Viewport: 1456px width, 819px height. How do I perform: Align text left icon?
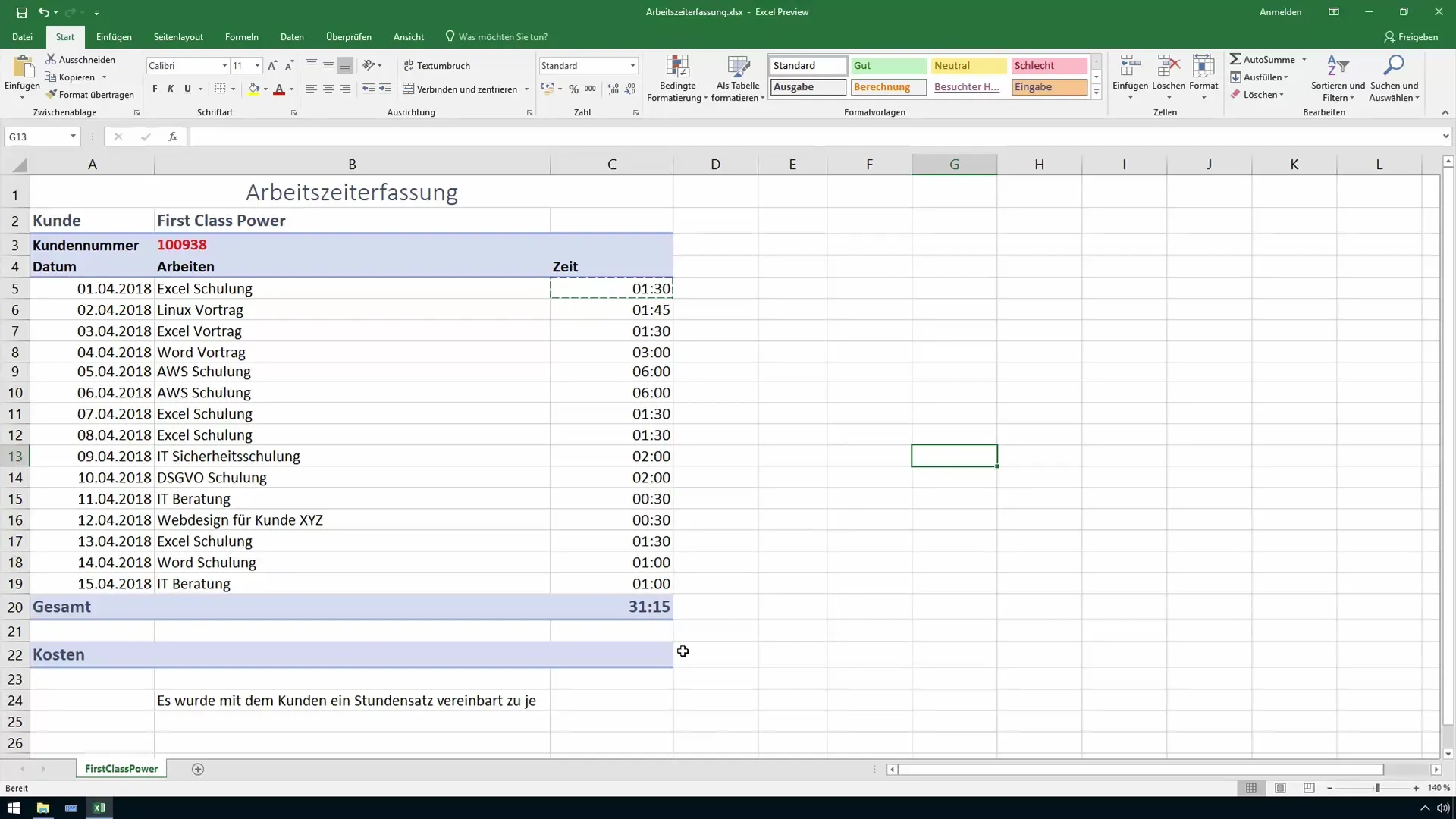coord(312,89)
